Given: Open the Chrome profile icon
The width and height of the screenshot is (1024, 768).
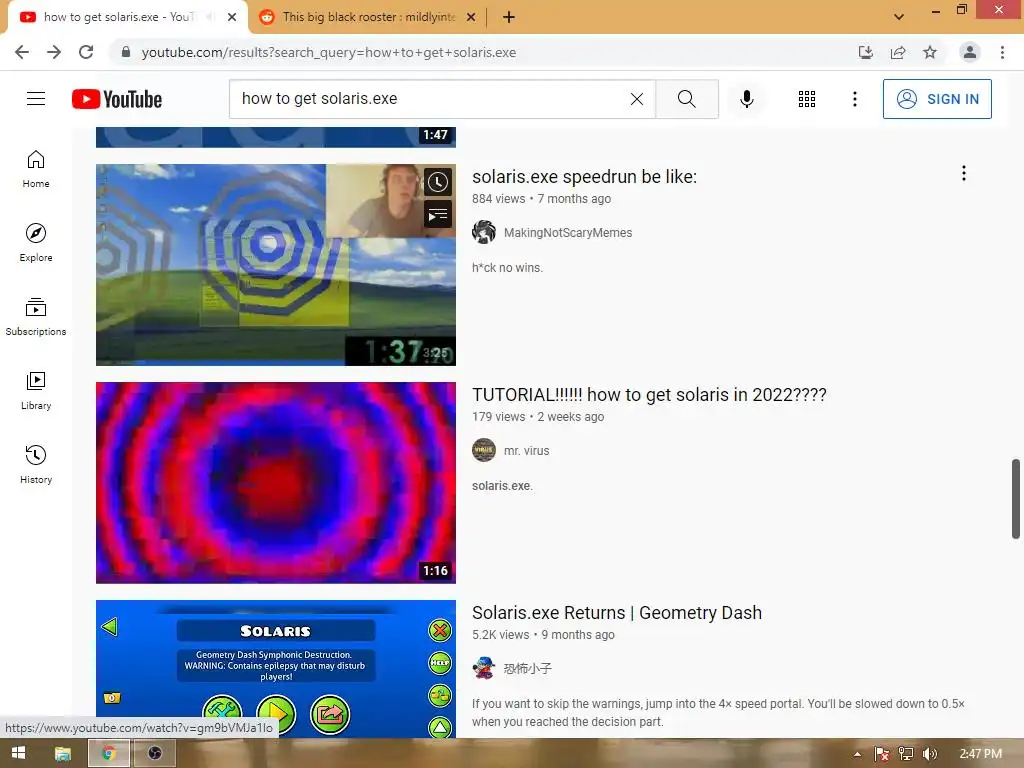Looking at the screenshot, I should point(970,52).
